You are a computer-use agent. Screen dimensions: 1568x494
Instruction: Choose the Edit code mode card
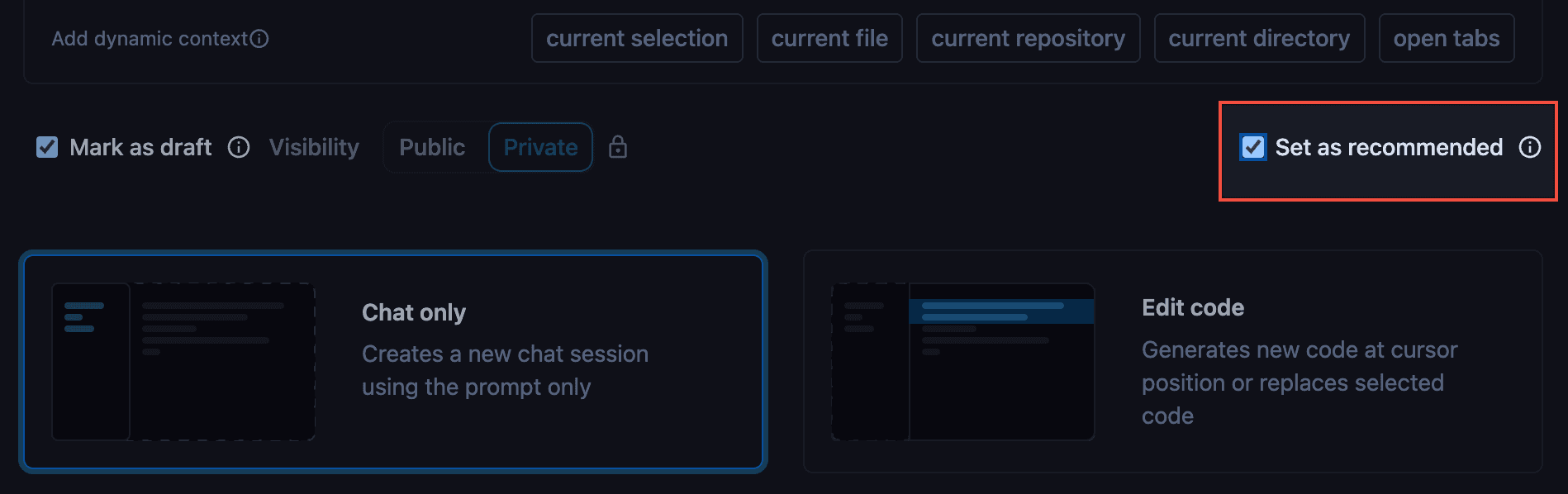point(1173,362)
